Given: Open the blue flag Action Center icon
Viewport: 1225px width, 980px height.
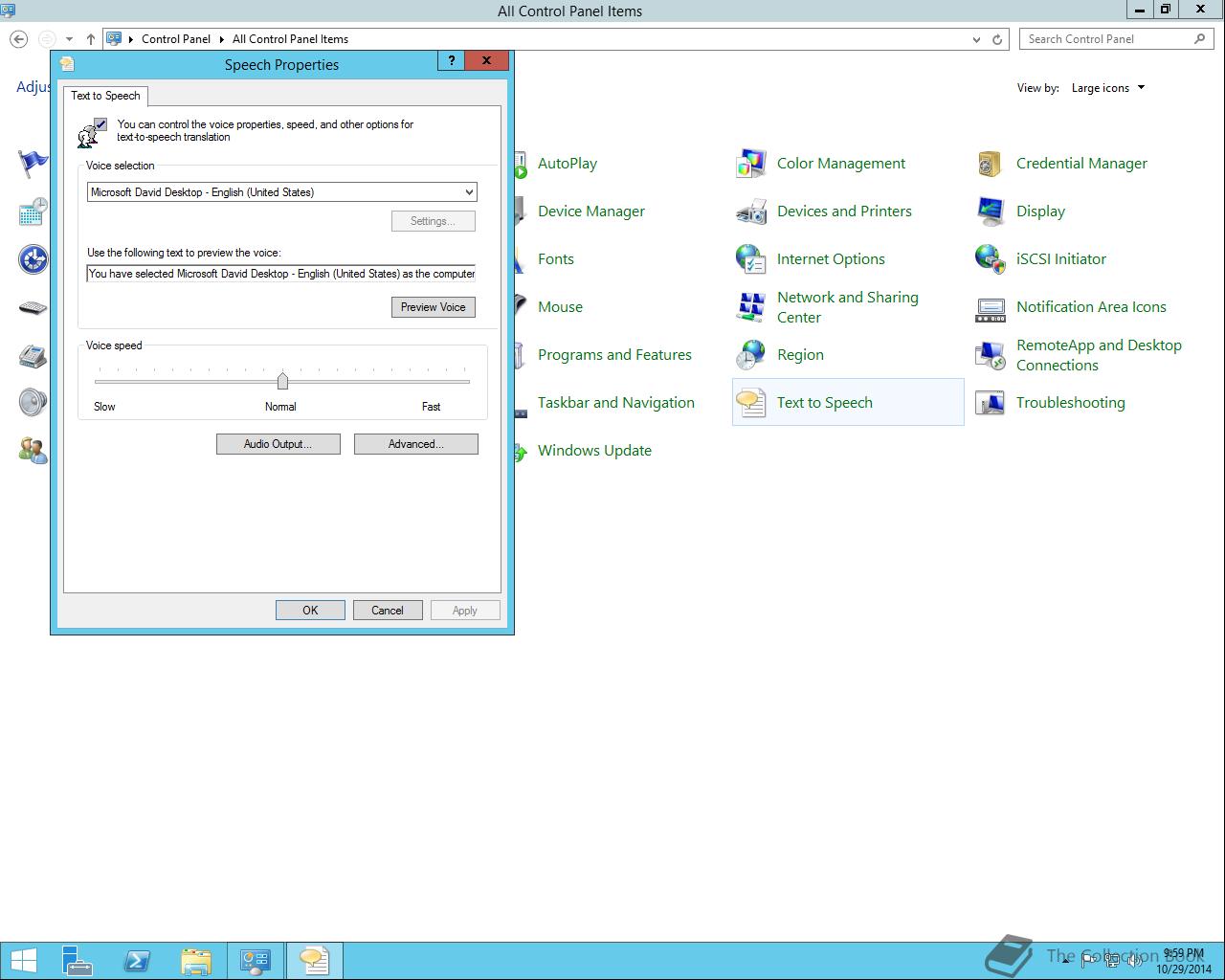Looking at the screenshot, I should 33,164.
